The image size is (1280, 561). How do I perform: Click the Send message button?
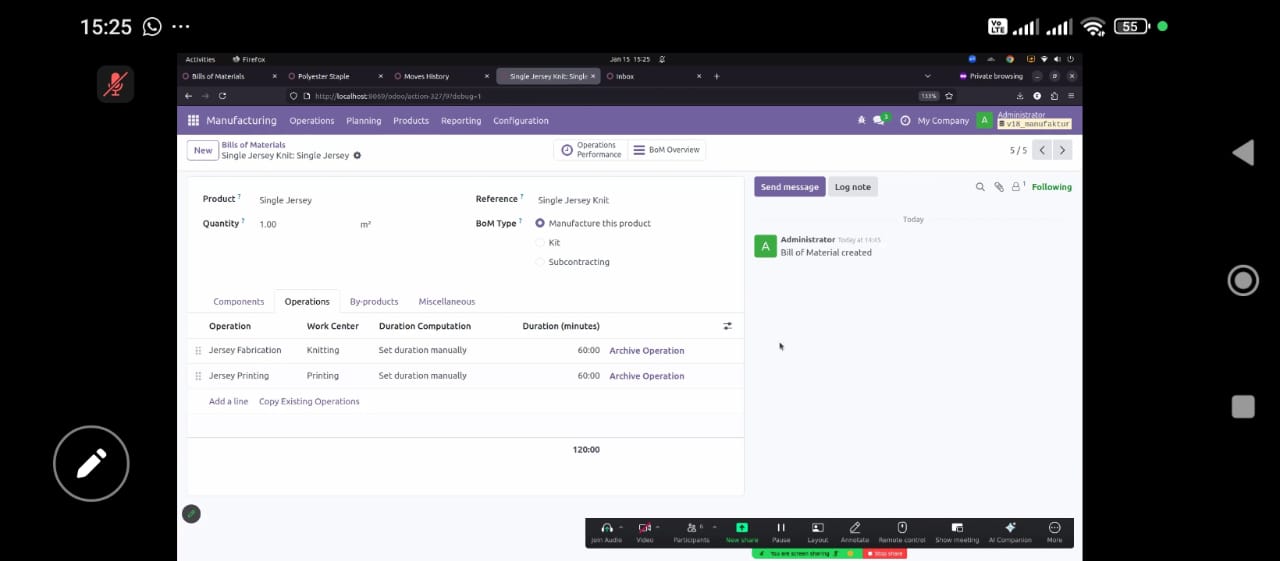[789, 187]
